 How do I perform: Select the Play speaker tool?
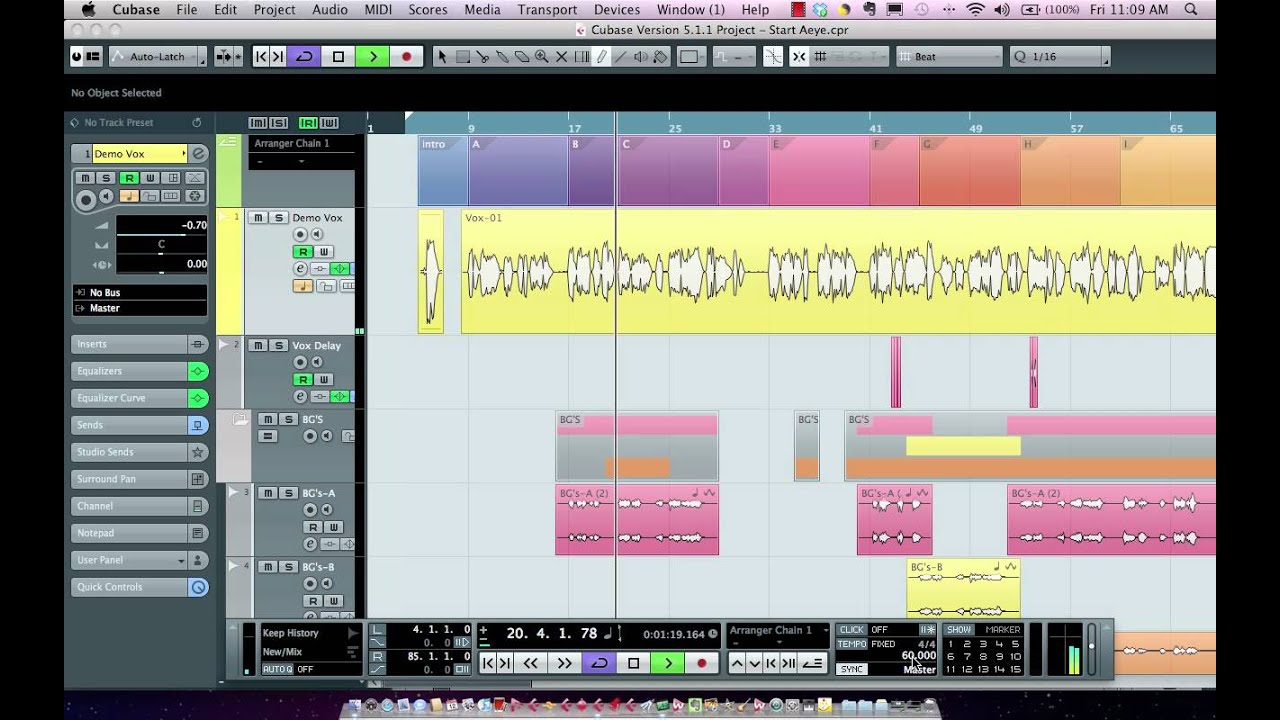coord(641,57)
